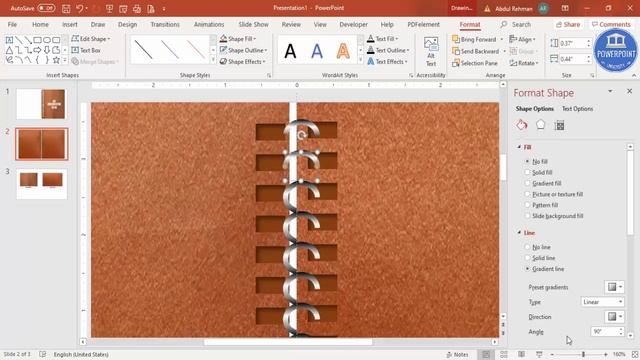Screen dimensions: 640x360
Task: Open the Selection Pane
Action: click(x=475, y=63)
